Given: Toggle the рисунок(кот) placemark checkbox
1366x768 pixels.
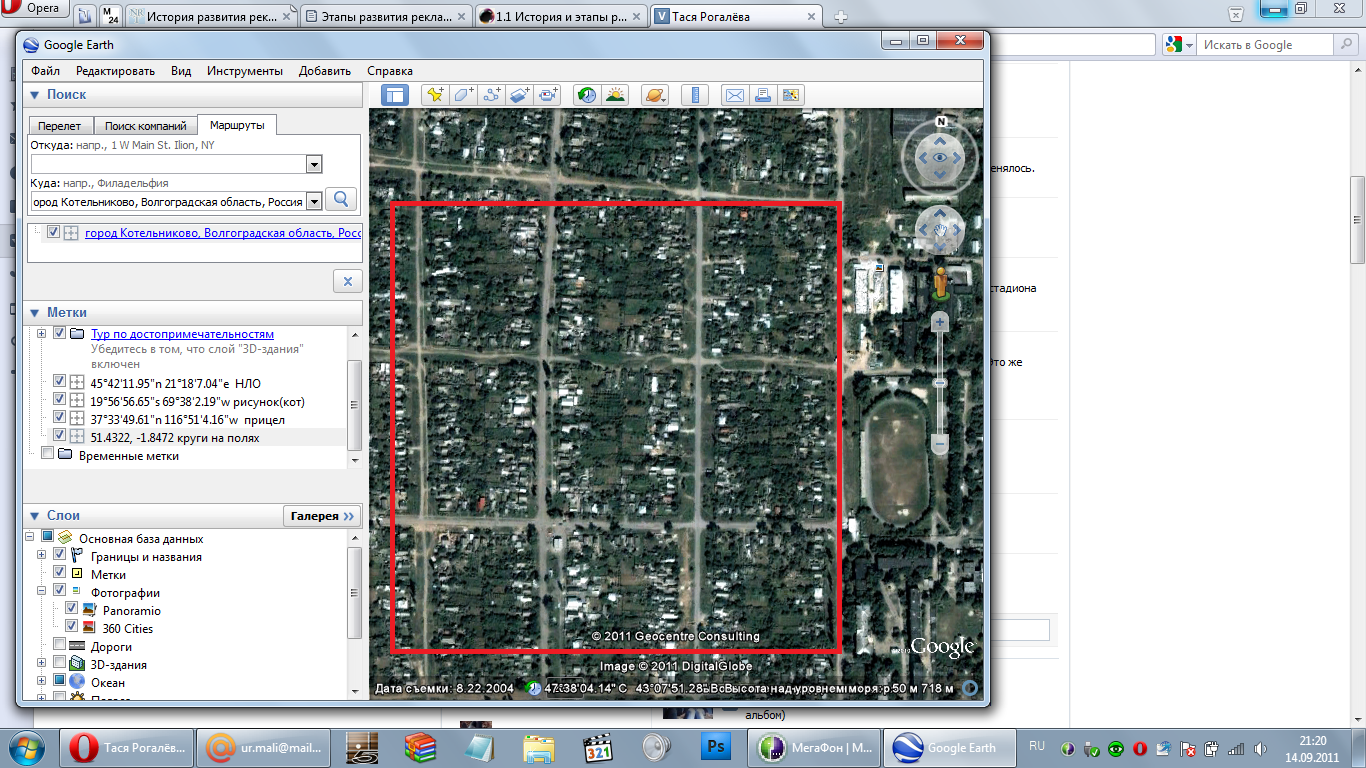Looking at the screenshot, I should 59,400.
